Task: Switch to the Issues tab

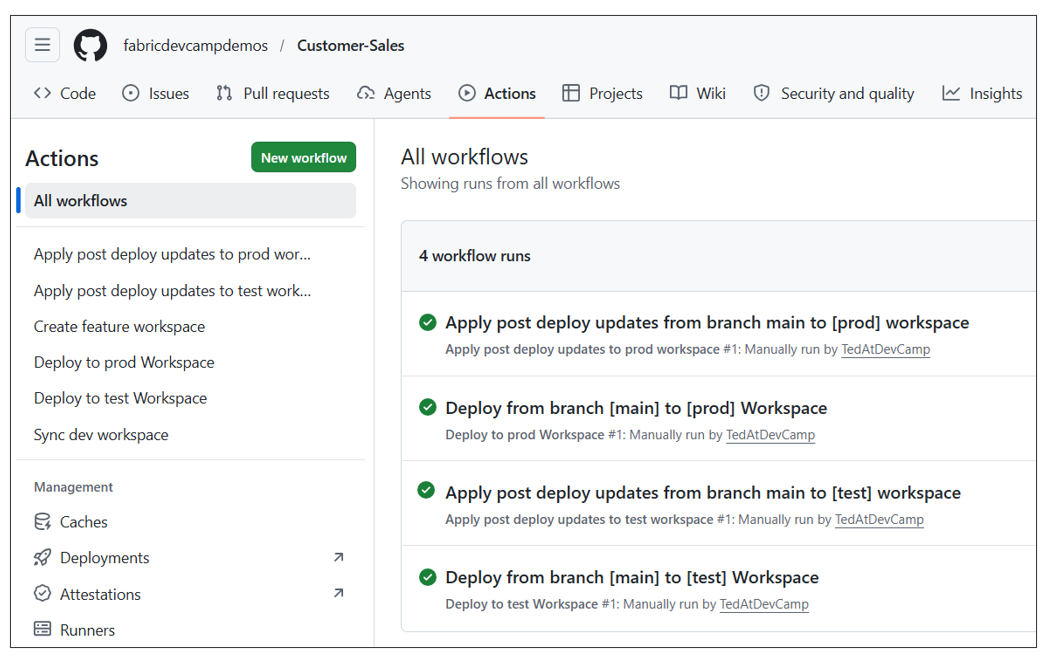Action: pyautogui.click(x=156, y=93)
